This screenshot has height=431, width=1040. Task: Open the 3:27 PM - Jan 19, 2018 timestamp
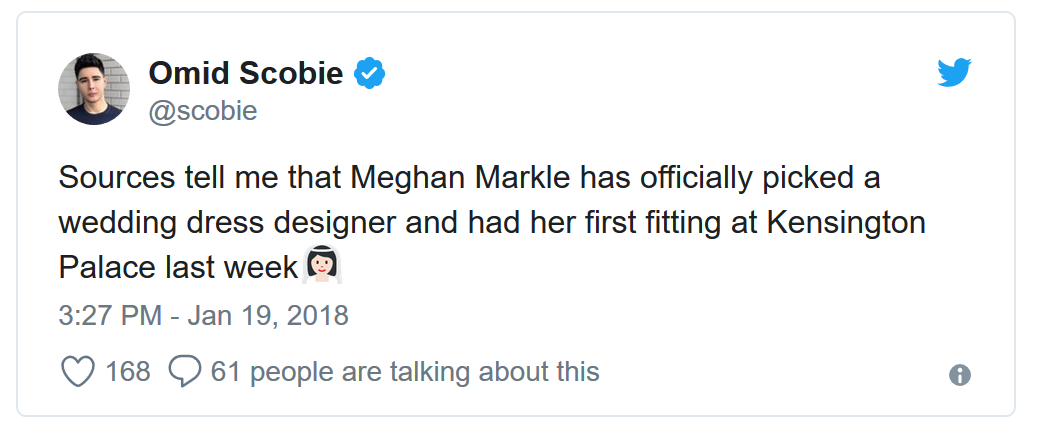203,316
